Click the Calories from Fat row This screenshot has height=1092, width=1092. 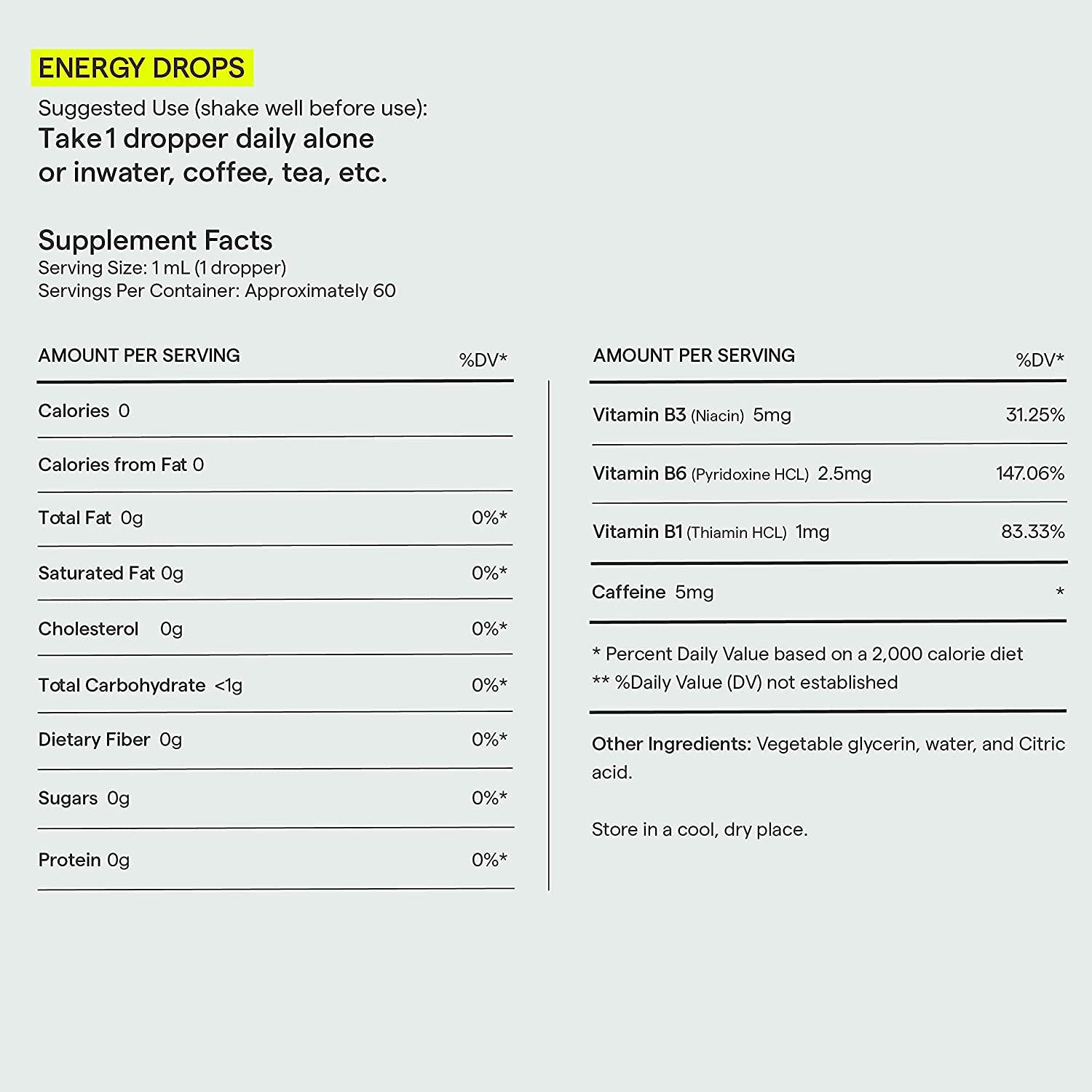(121, 464)
